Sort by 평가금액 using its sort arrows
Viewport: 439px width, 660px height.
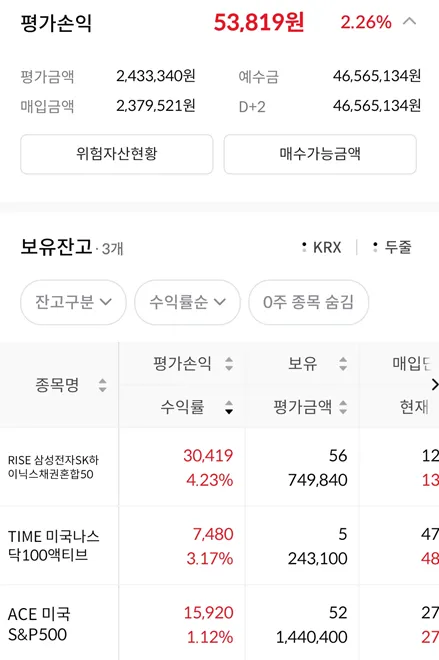pos(343,407)
